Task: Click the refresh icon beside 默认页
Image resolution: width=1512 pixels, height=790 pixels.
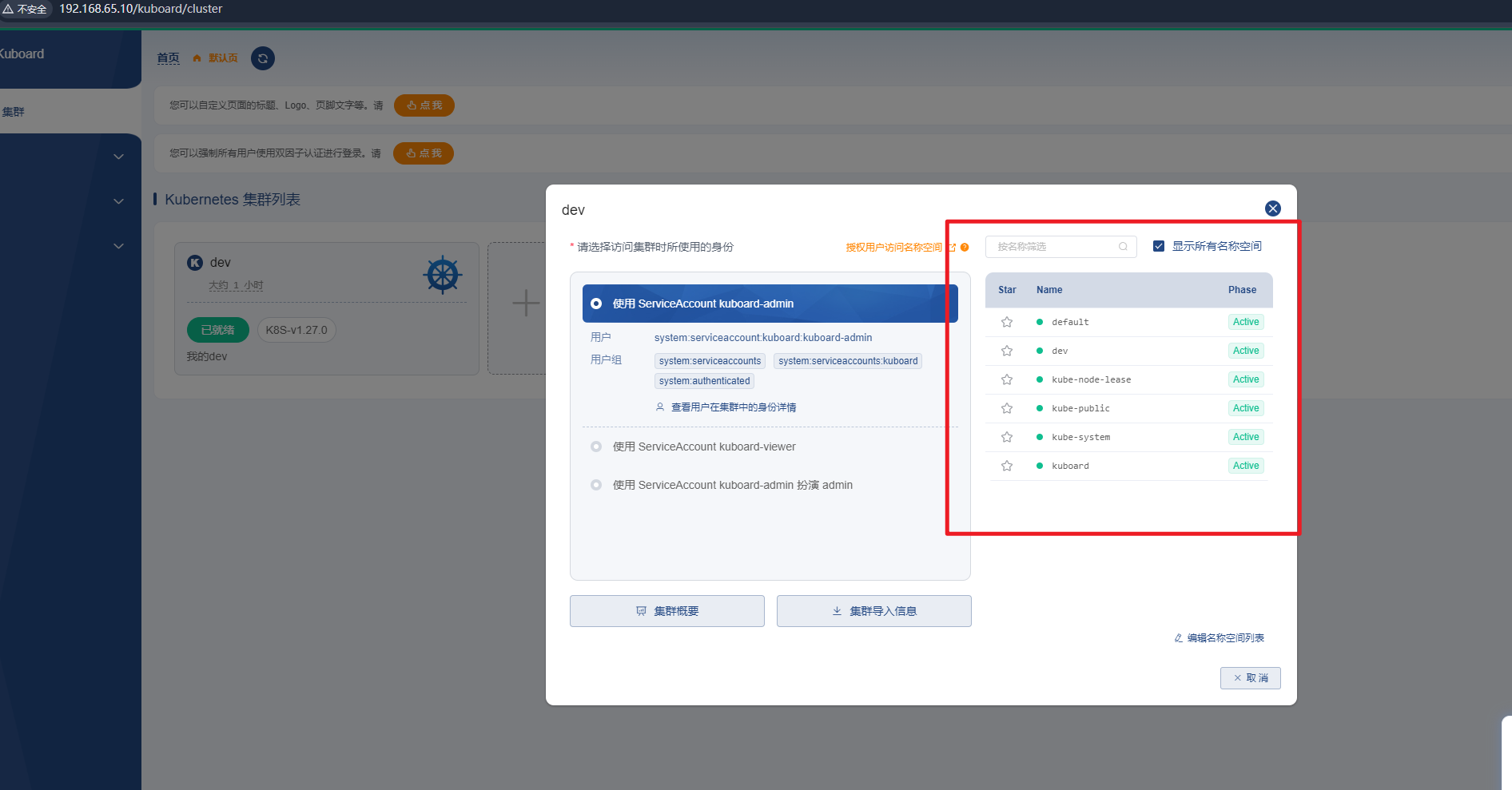Action: click(x=263, y=58)
